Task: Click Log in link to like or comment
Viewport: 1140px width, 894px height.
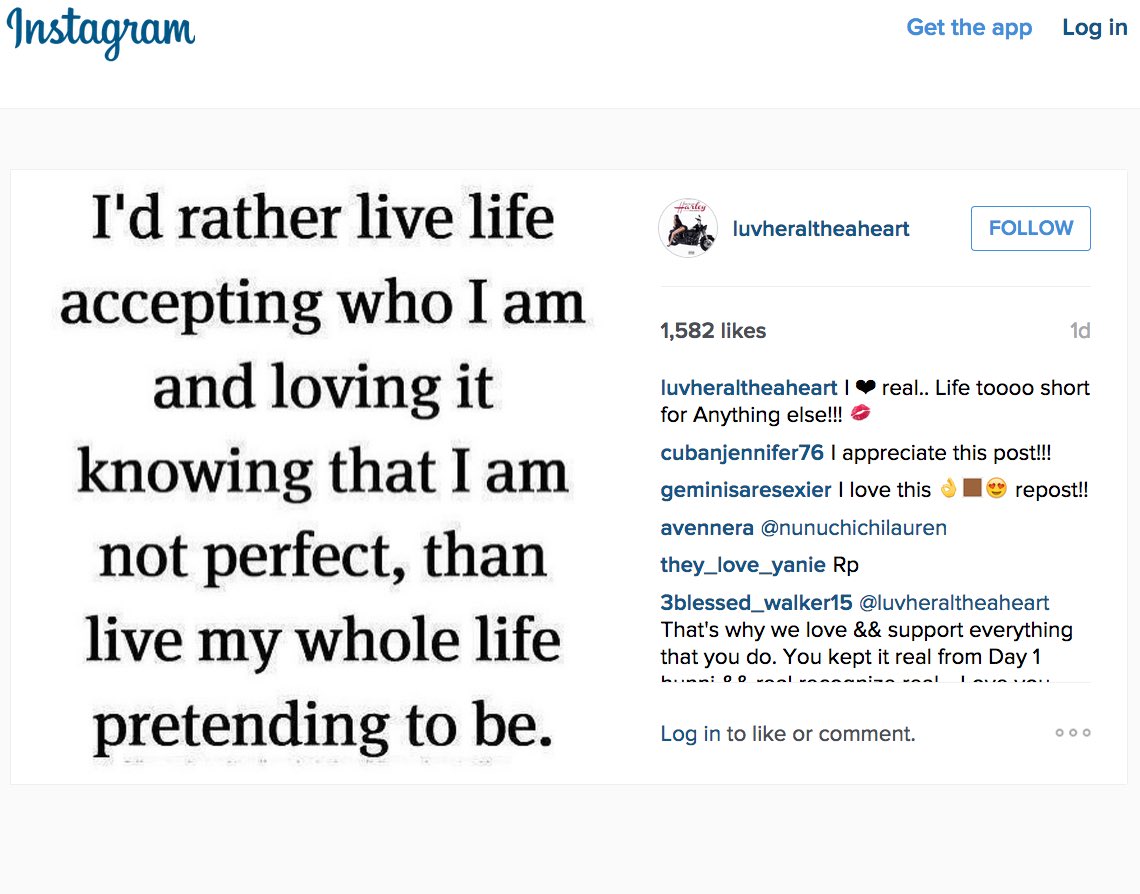Action: pos(691,734)
